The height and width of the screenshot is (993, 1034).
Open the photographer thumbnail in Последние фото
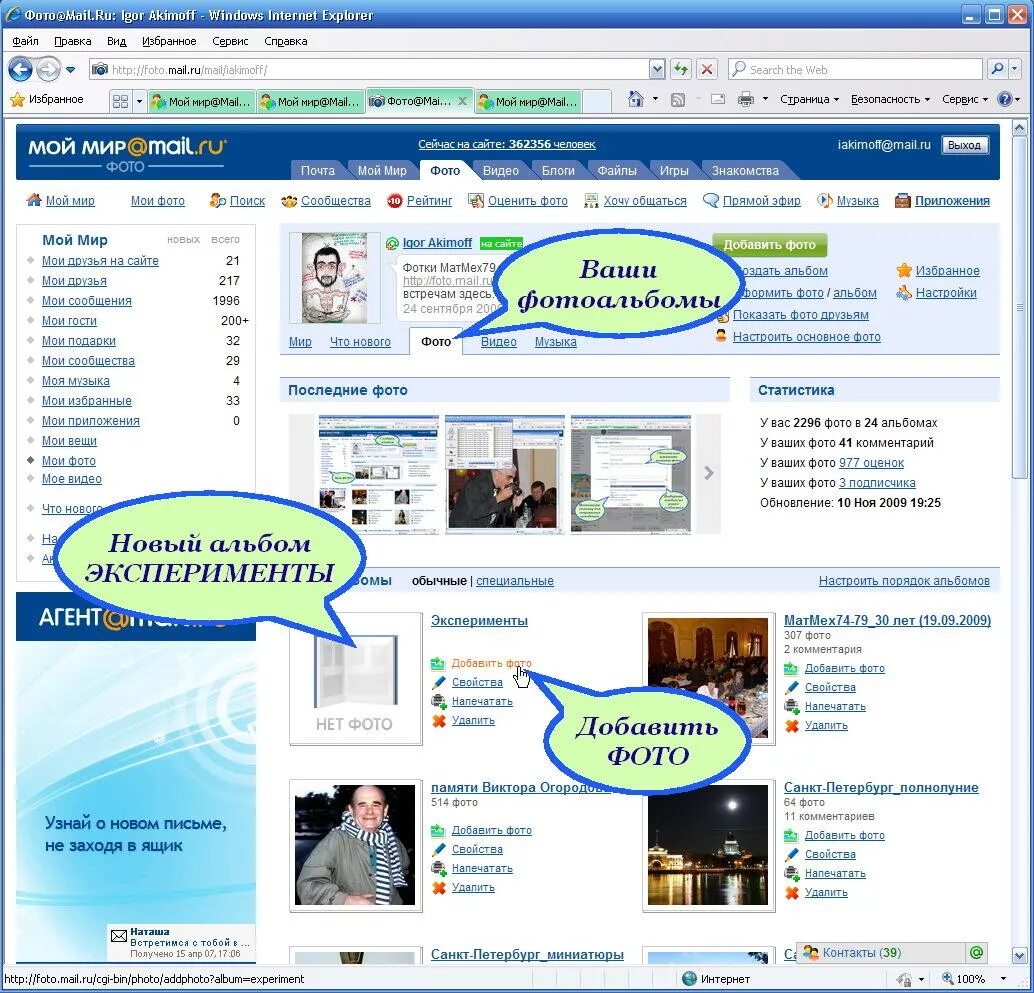tap(505, 473)
